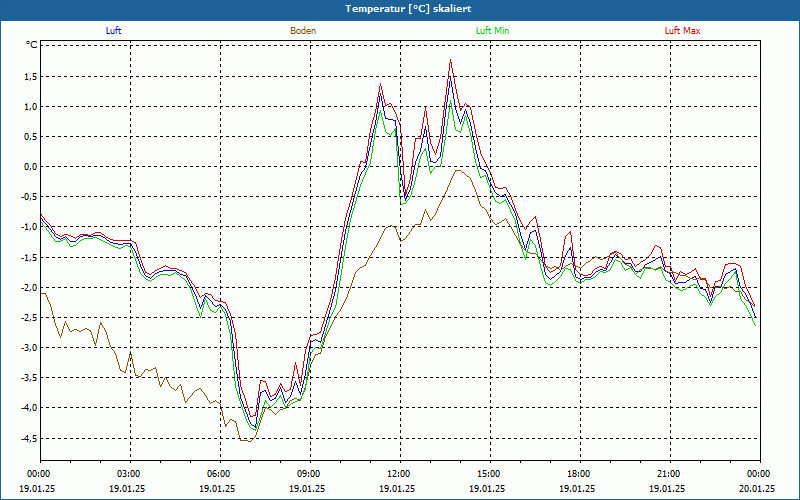Click the -1,5 y-axis value

pos(29,257)
